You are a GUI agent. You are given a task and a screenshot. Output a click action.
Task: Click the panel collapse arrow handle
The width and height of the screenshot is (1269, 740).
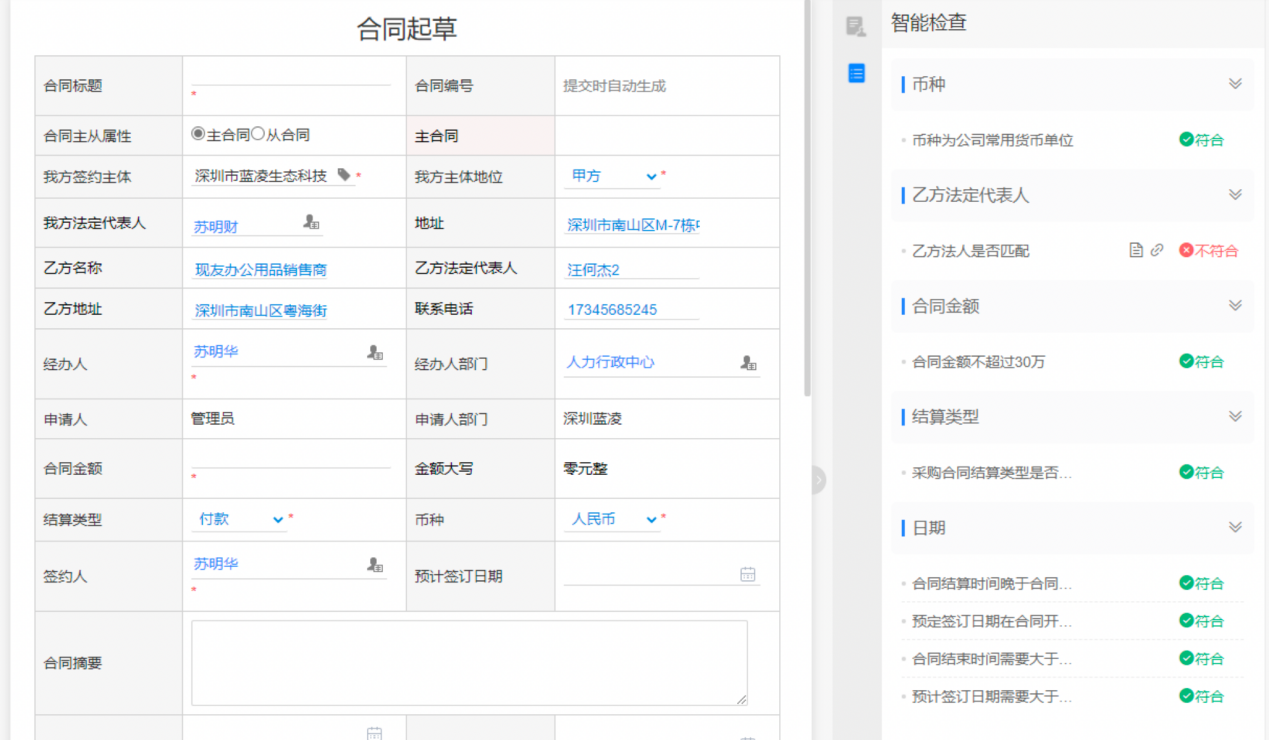pos(818,480)
